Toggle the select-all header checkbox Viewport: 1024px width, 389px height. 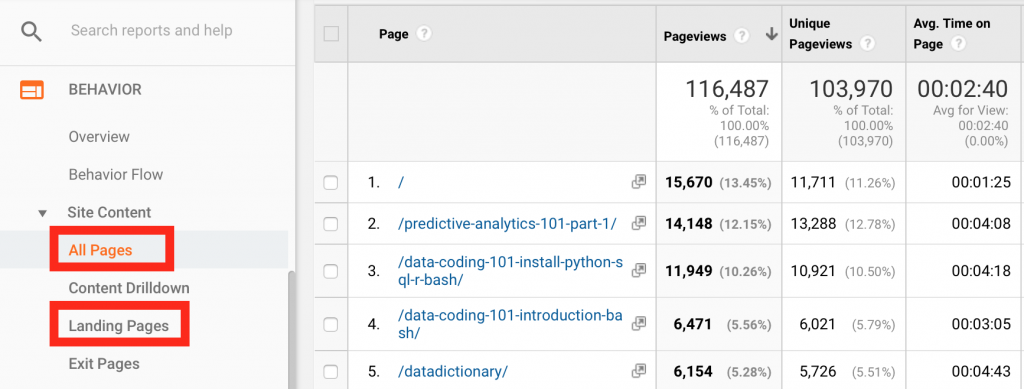(331, 34)
